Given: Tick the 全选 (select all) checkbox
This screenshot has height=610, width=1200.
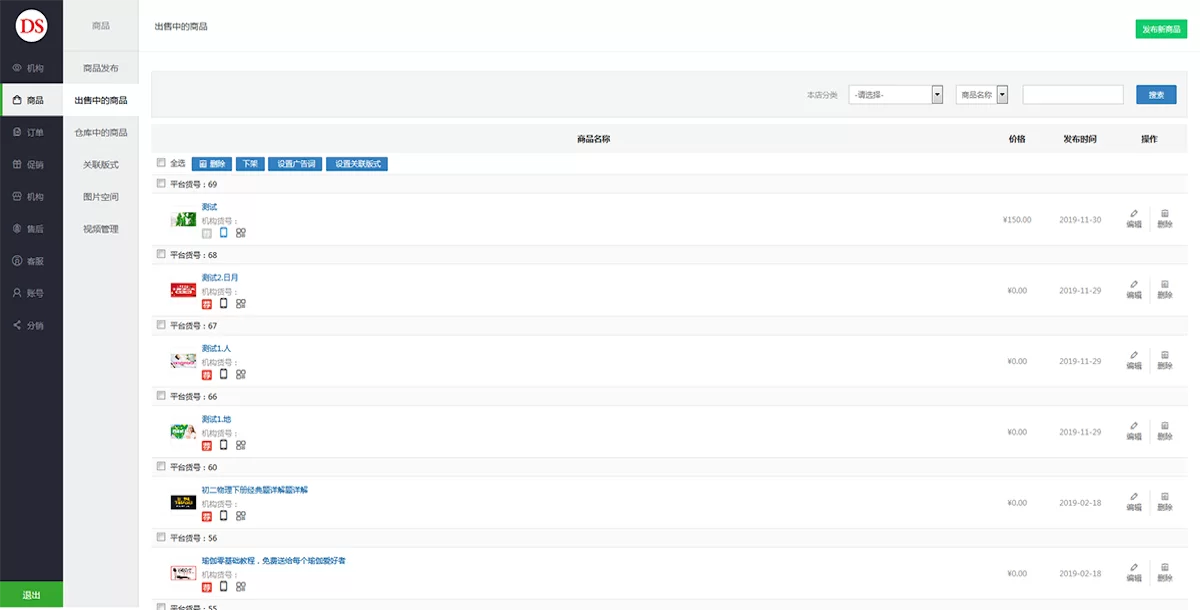Looking at the screenshot, I should 161,163.
